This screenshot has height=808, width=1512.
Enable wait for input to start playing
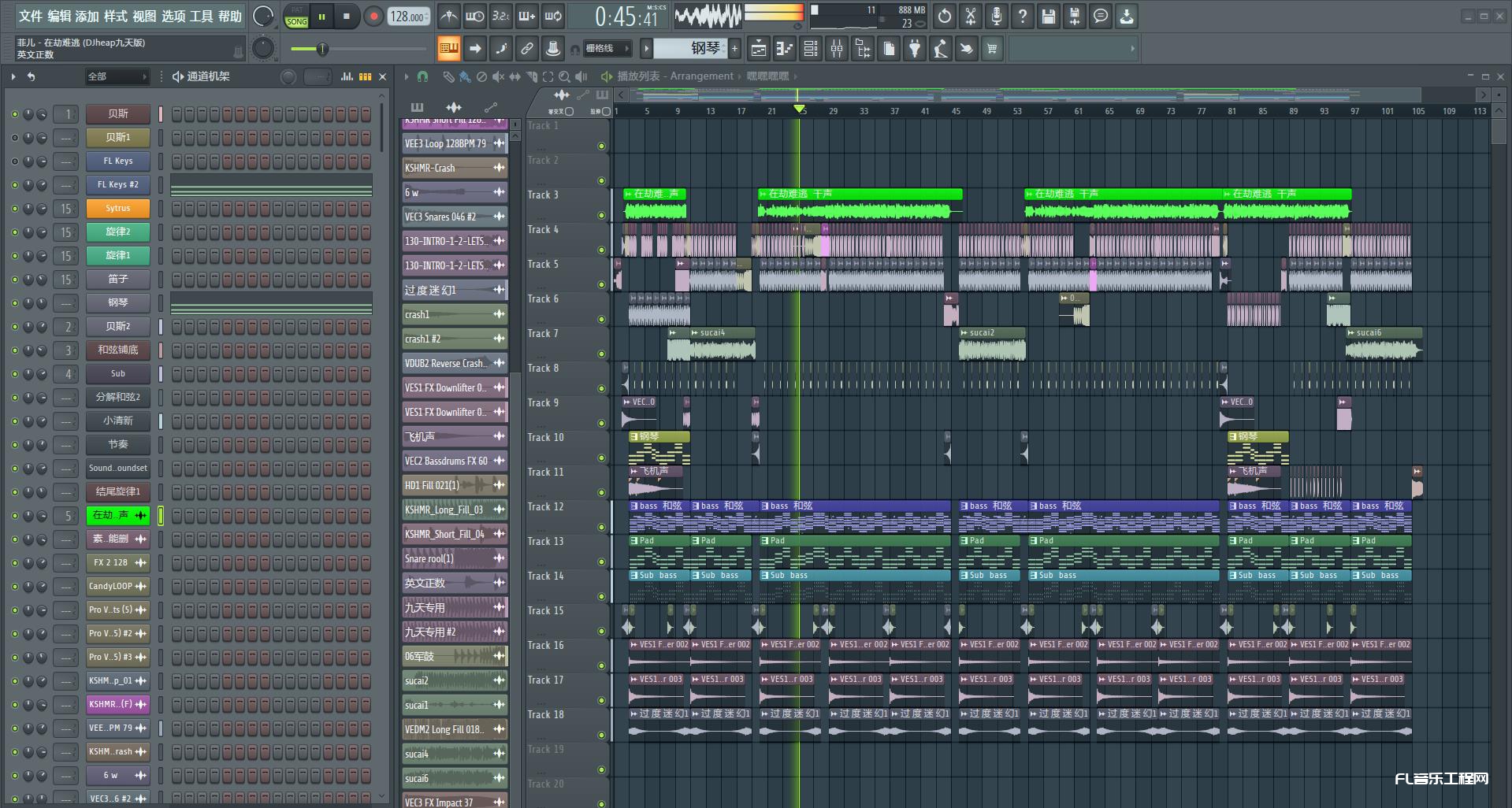tap(474, 16)
